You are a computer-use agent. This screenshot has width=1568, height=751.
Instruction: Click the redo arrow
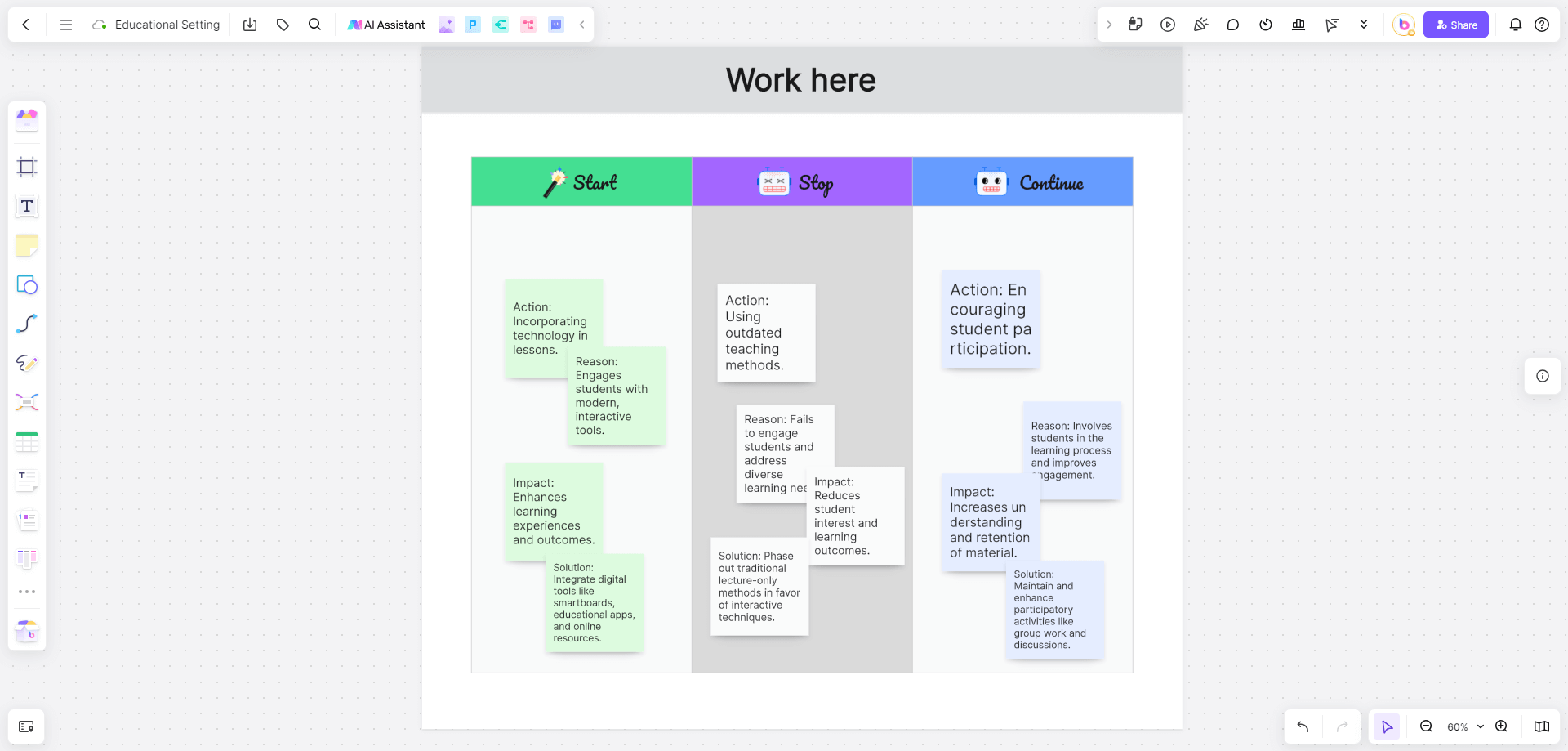(x=1342, y=726)
